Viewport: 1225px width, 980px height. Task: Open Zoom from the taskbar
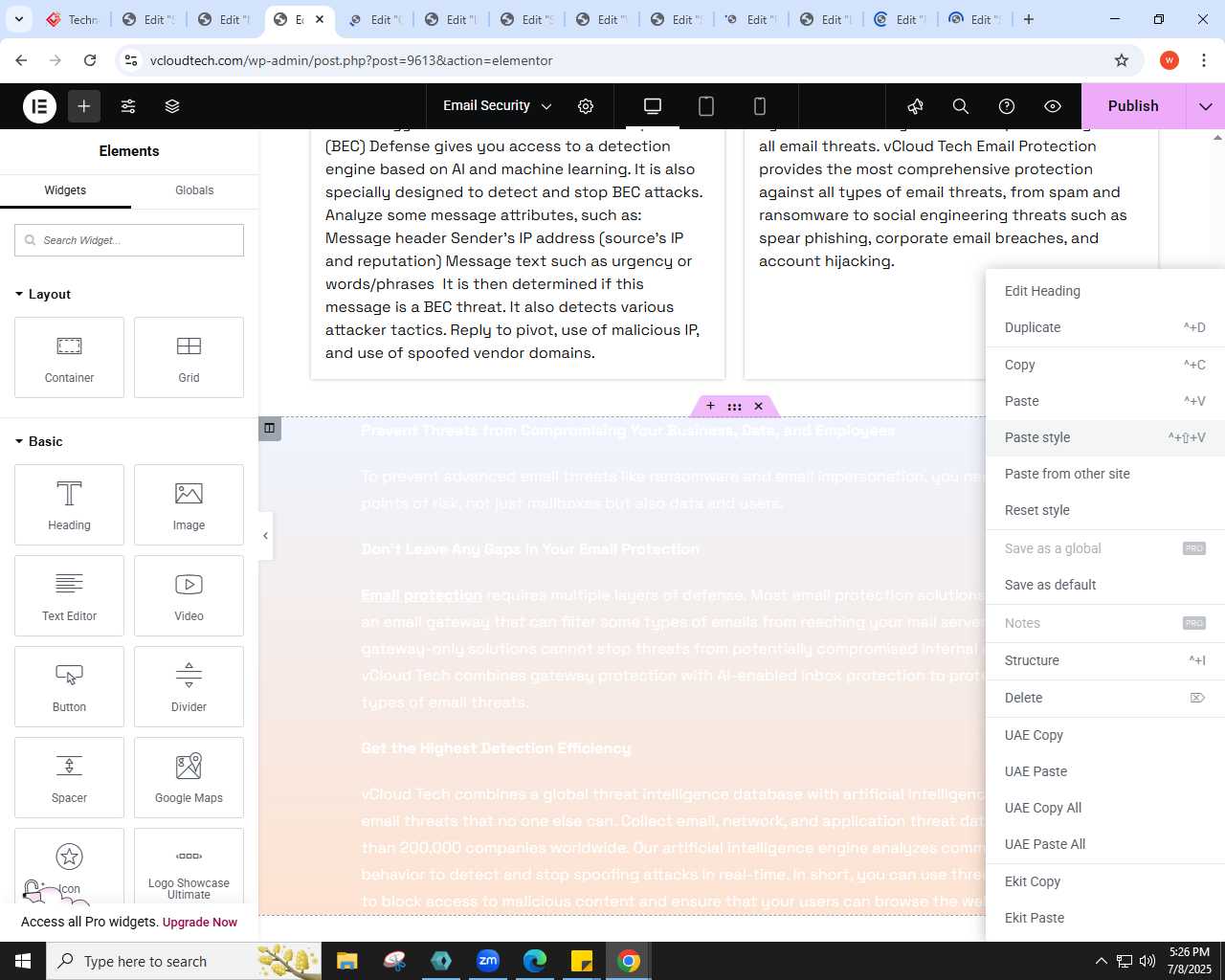(488, 961)
